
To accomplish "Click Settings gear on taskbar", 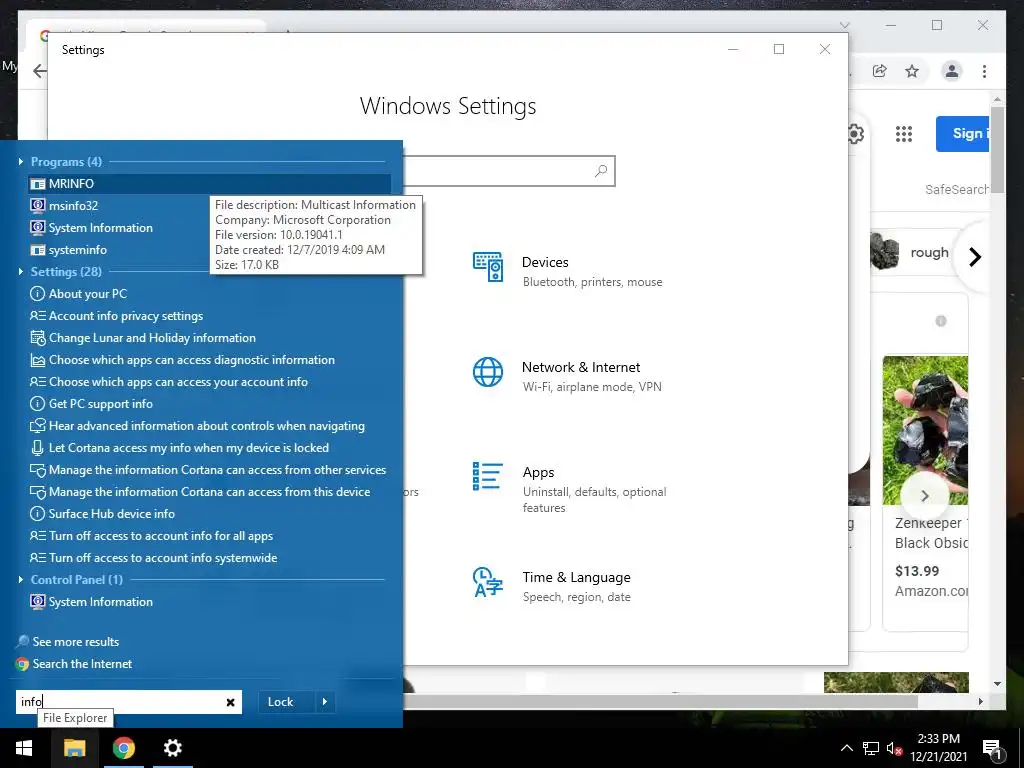I will [172, 748].
